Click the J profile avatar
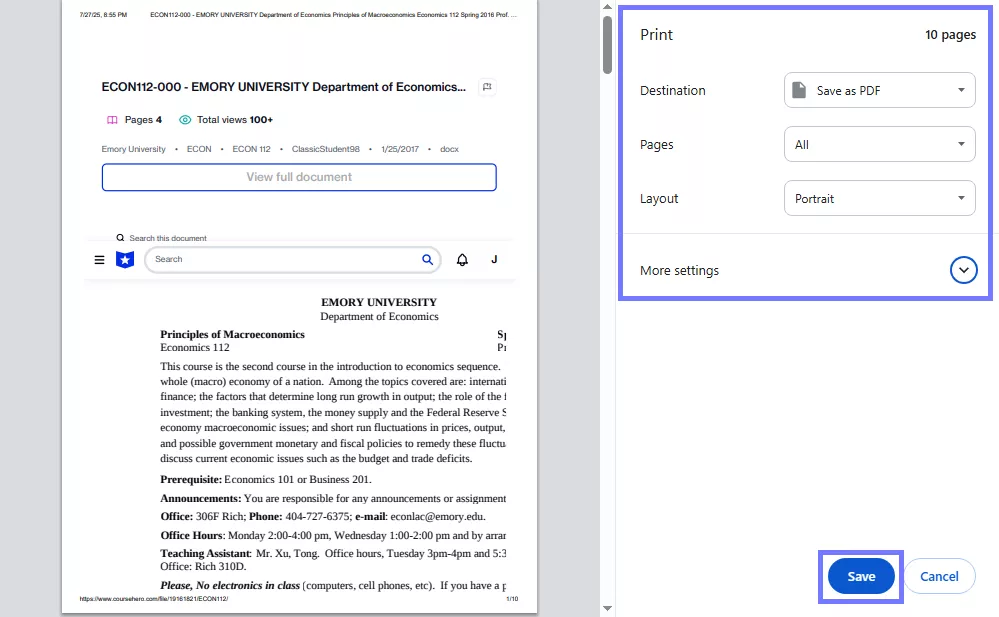 494,259
